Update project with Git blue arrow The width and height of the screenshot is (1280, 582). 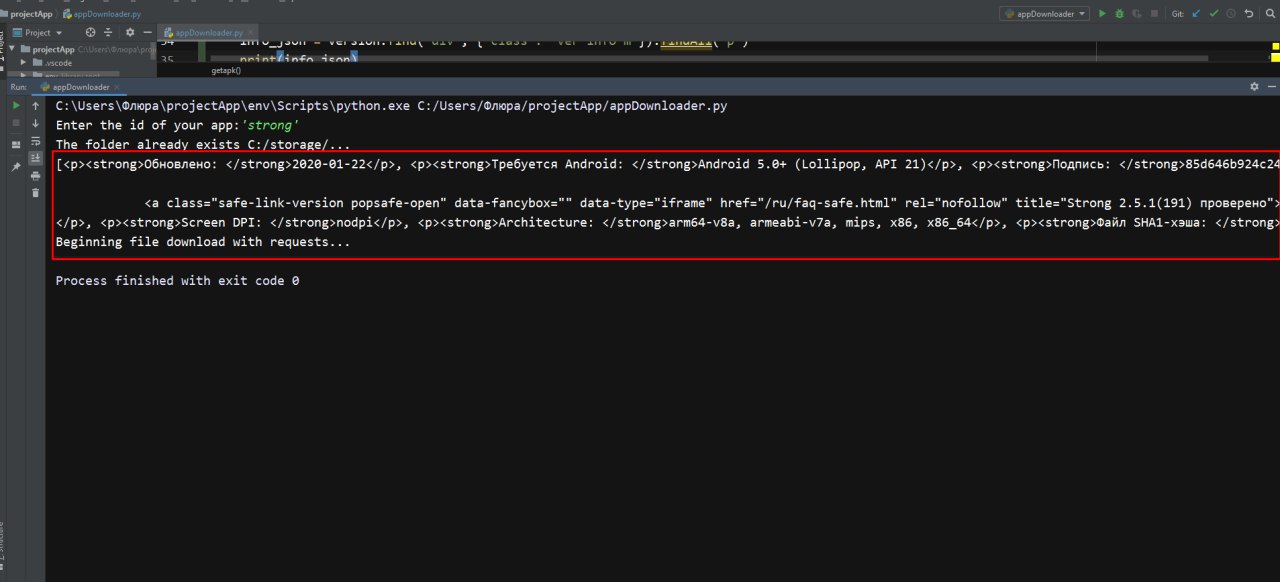point(1195,14)
